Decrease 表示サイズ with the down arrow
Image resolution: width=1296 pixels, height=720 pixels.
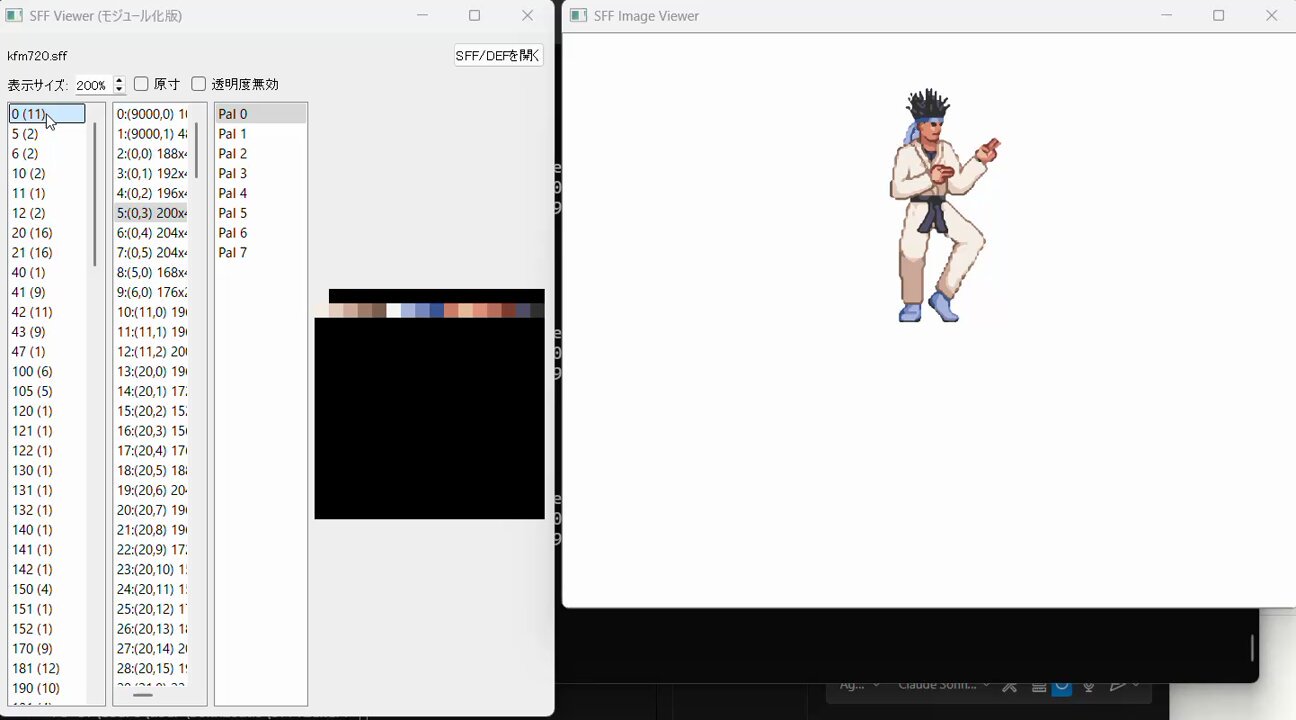(119, 90)
